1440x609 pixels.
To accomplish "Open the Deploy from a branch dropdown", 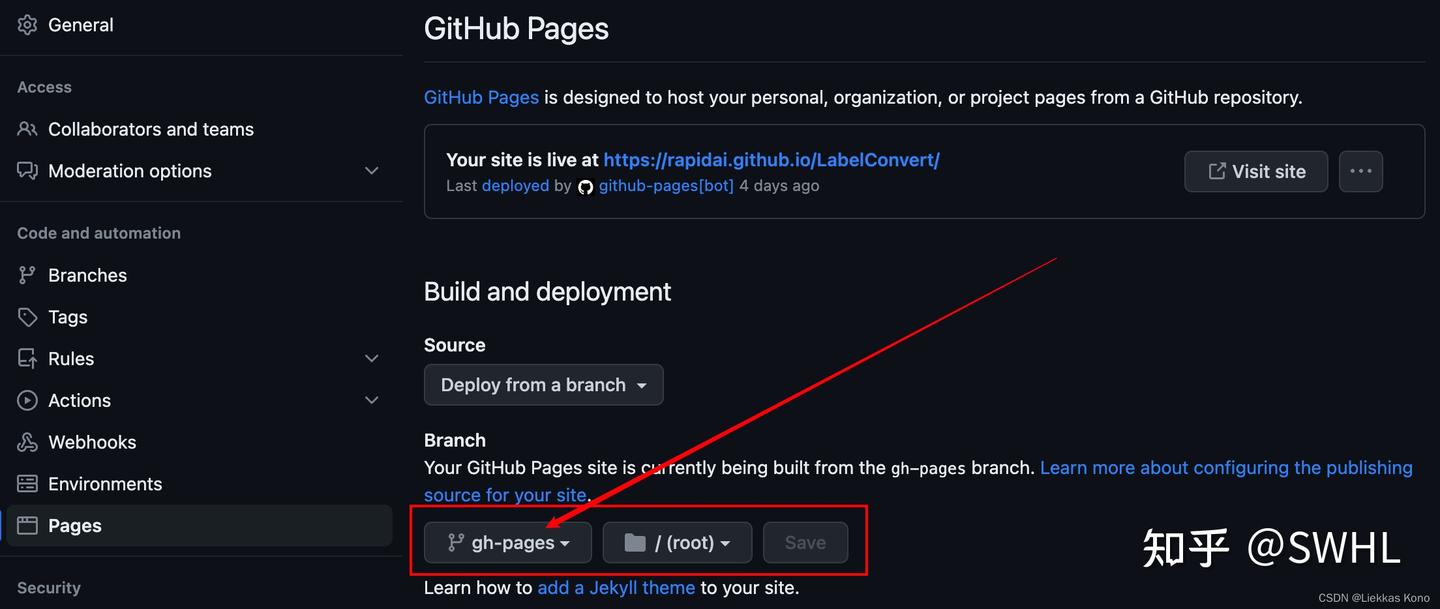I will tap(543, 384).
